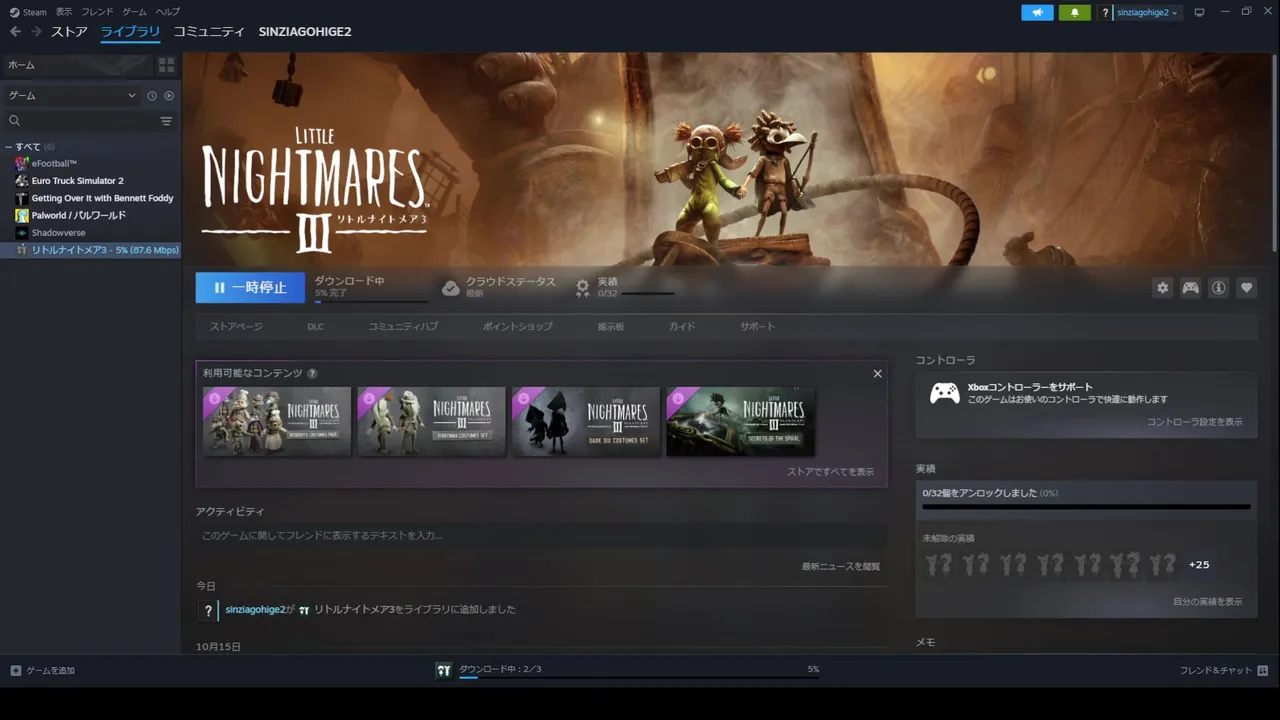Viewport: 1280px width, 720px height.
Task: Click the sinziagohige2 activity user link
Action: pos(255,609)
